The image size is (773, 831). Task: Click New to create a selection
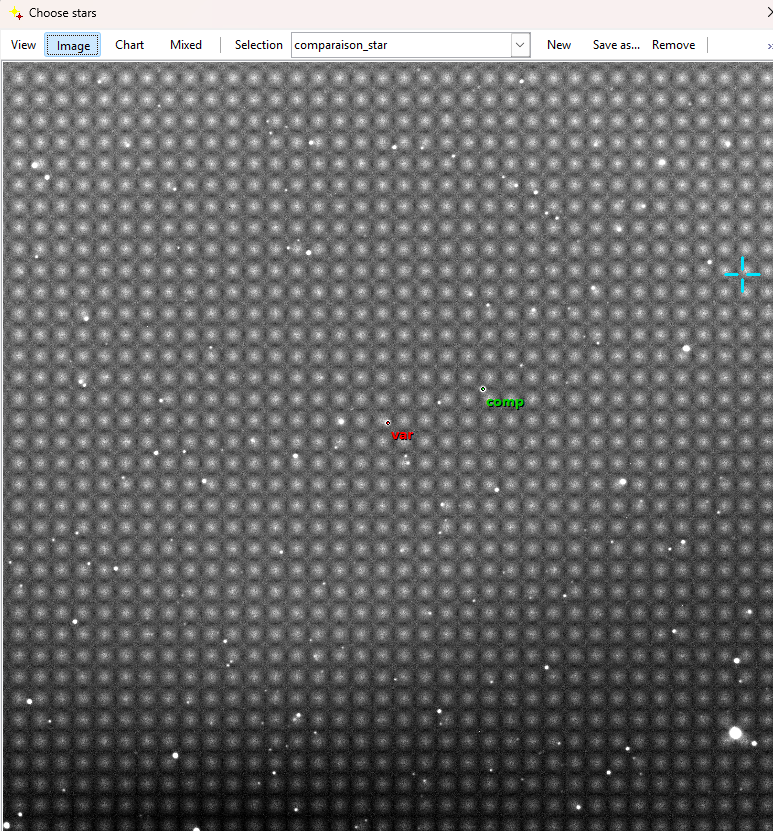pos(559,45)
